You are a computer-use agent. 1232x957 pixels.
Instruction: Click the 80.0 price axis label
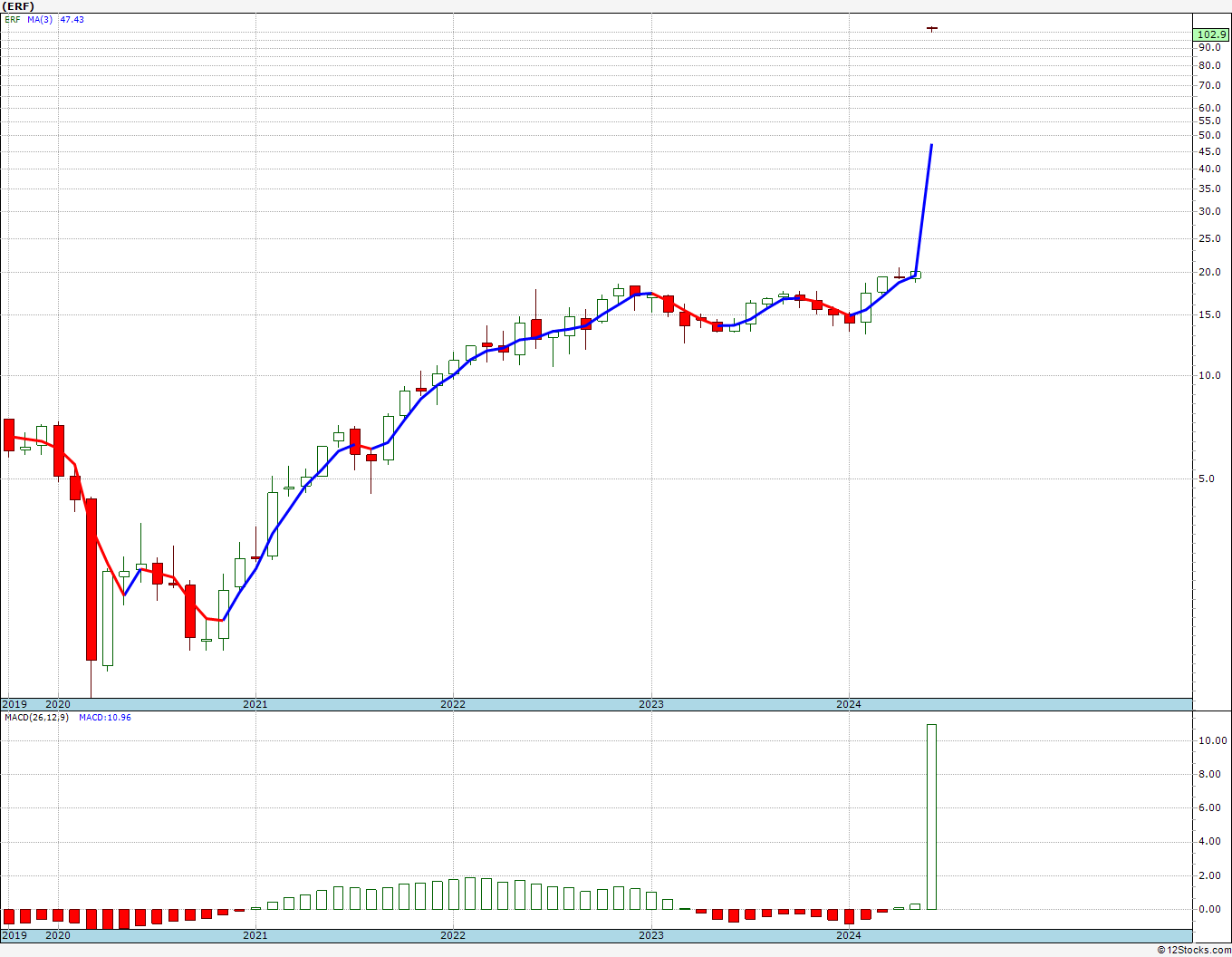pyautogui.click(x=1208, y=65)
